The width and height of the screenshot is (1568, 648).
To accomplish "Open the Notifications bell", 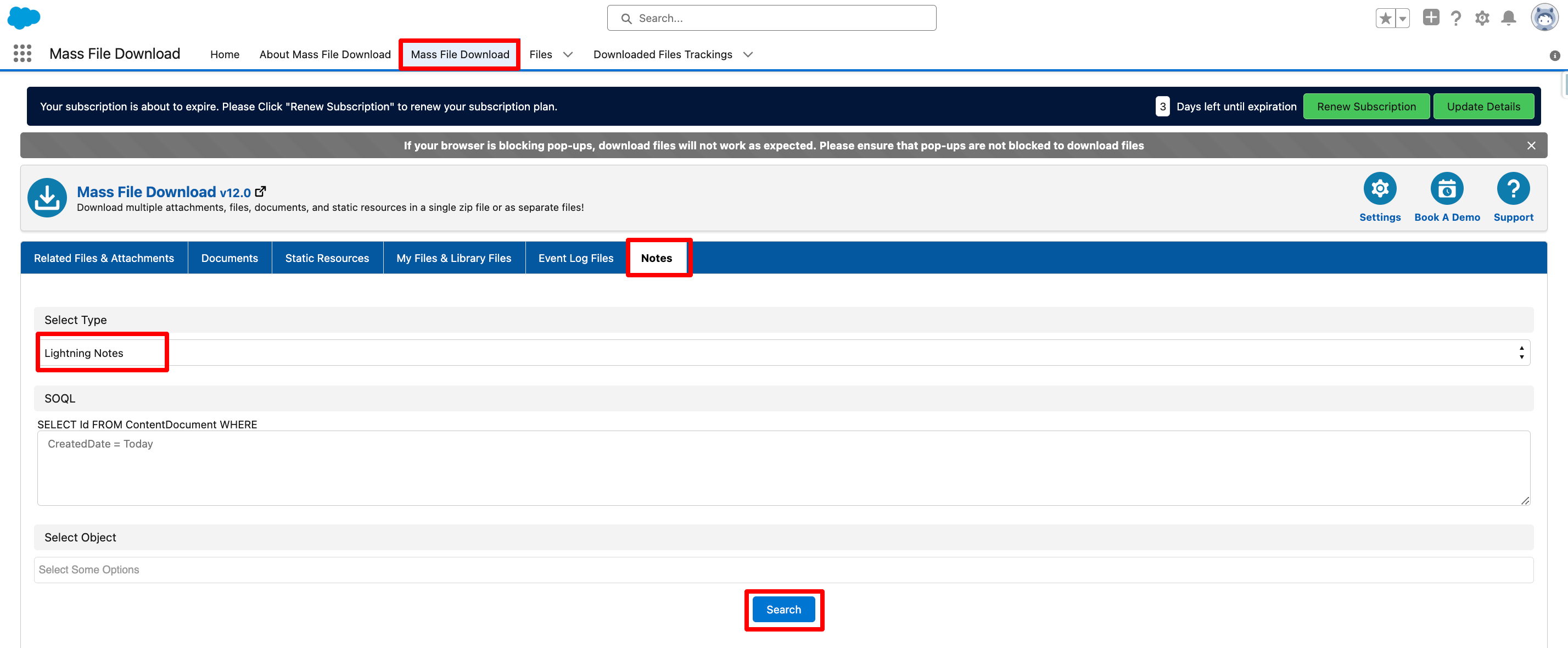I will 1508,18.
